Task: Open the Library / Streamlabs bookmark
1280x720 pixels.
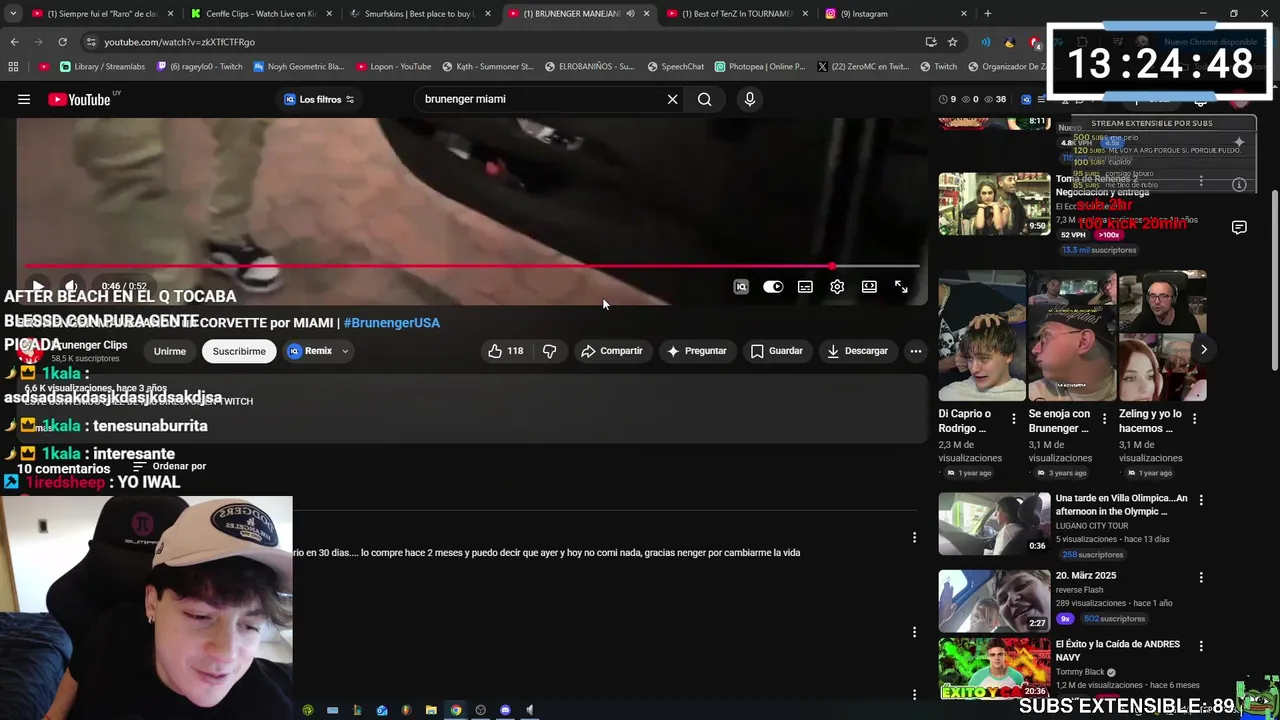Action: tap(102, 67)
